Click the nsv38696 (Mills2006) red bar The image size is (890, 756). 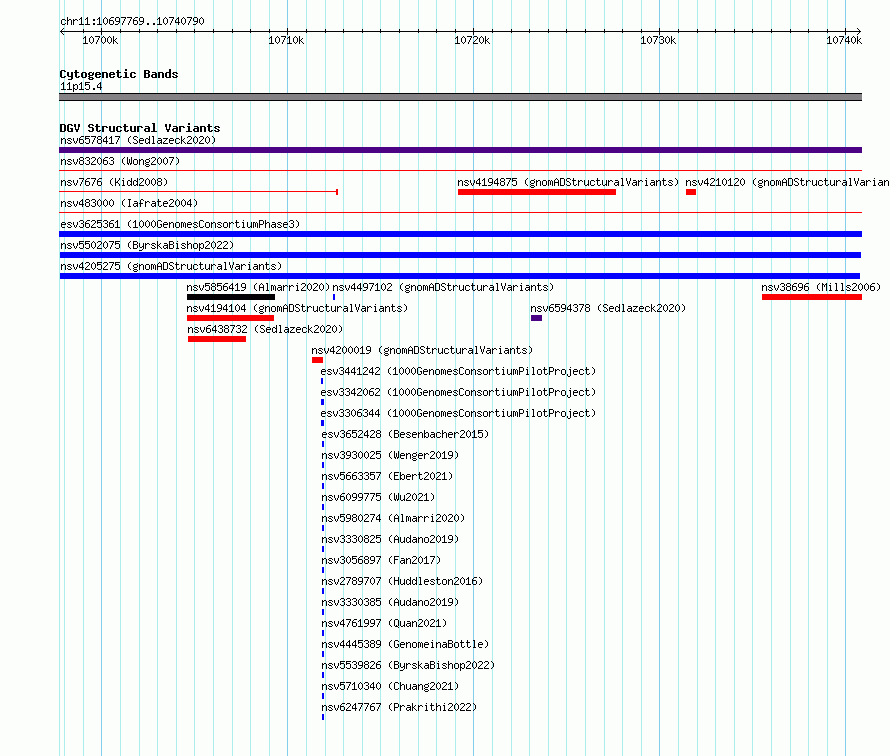point(812,297)
